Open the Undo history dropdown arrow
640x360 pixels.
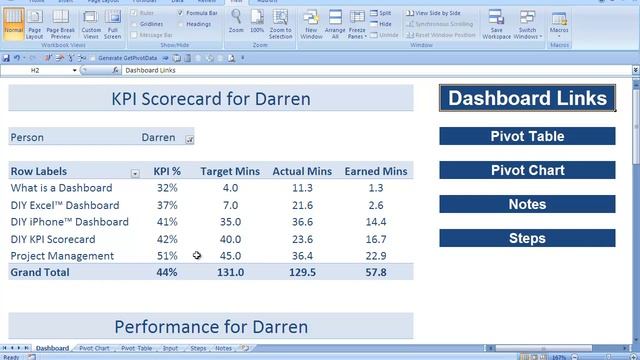click(x=24, y=58)
